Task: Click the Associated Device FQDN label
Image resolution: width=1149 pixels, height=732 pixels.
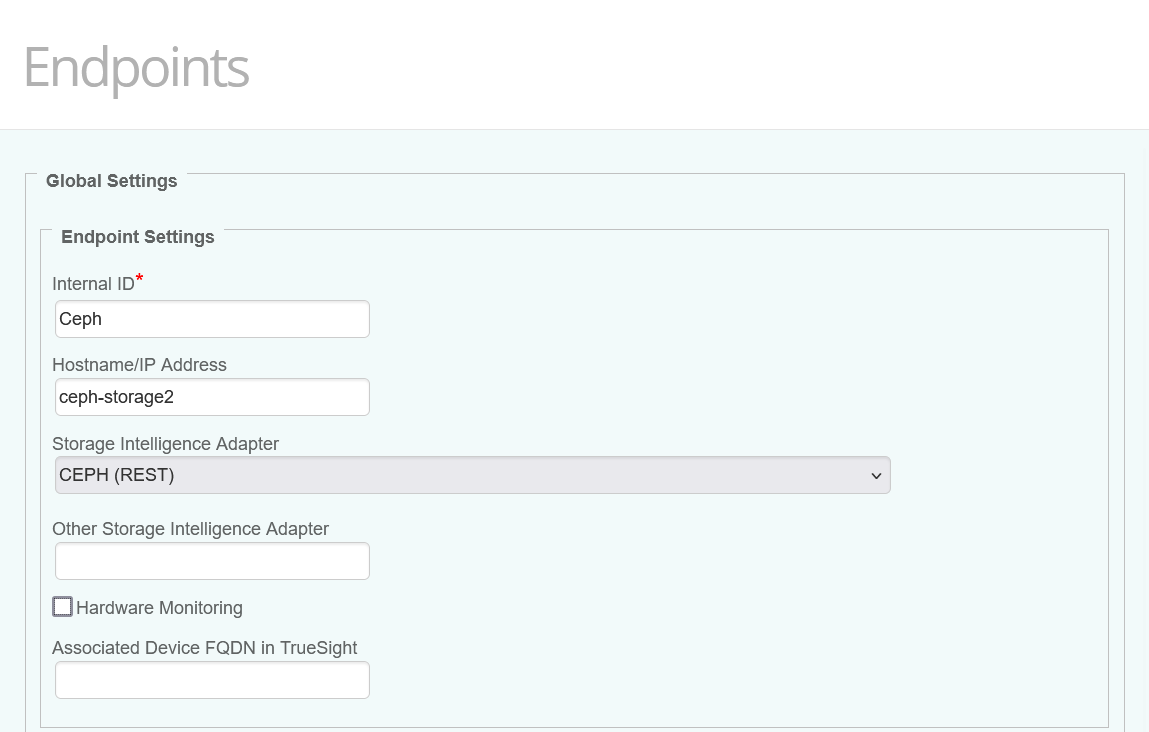Action: point(204,648)
